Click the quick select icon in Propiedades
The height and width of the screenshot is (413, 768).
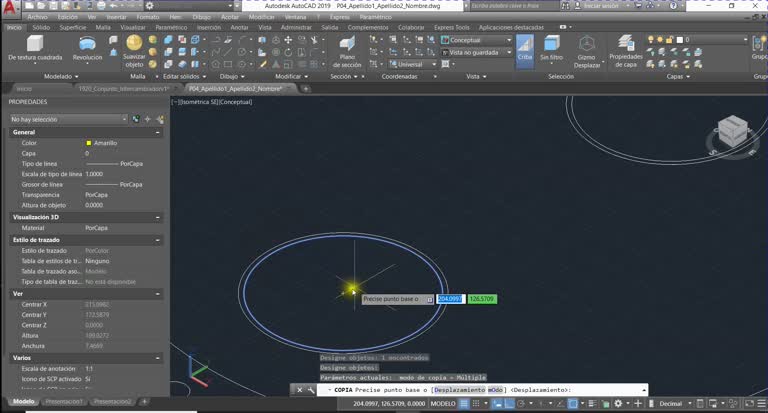[160, 119]
